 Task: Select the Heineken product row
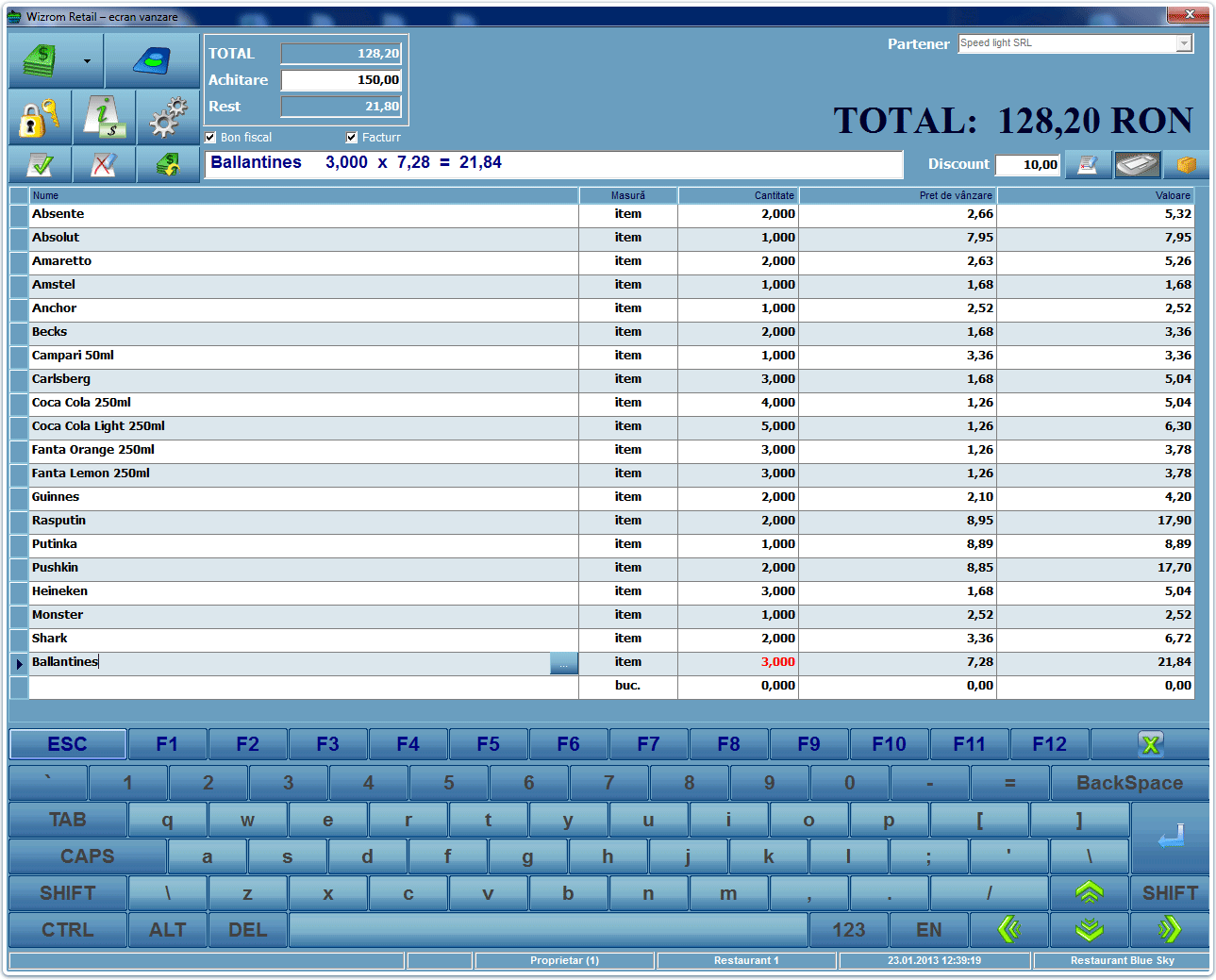(x=602, y=591)
